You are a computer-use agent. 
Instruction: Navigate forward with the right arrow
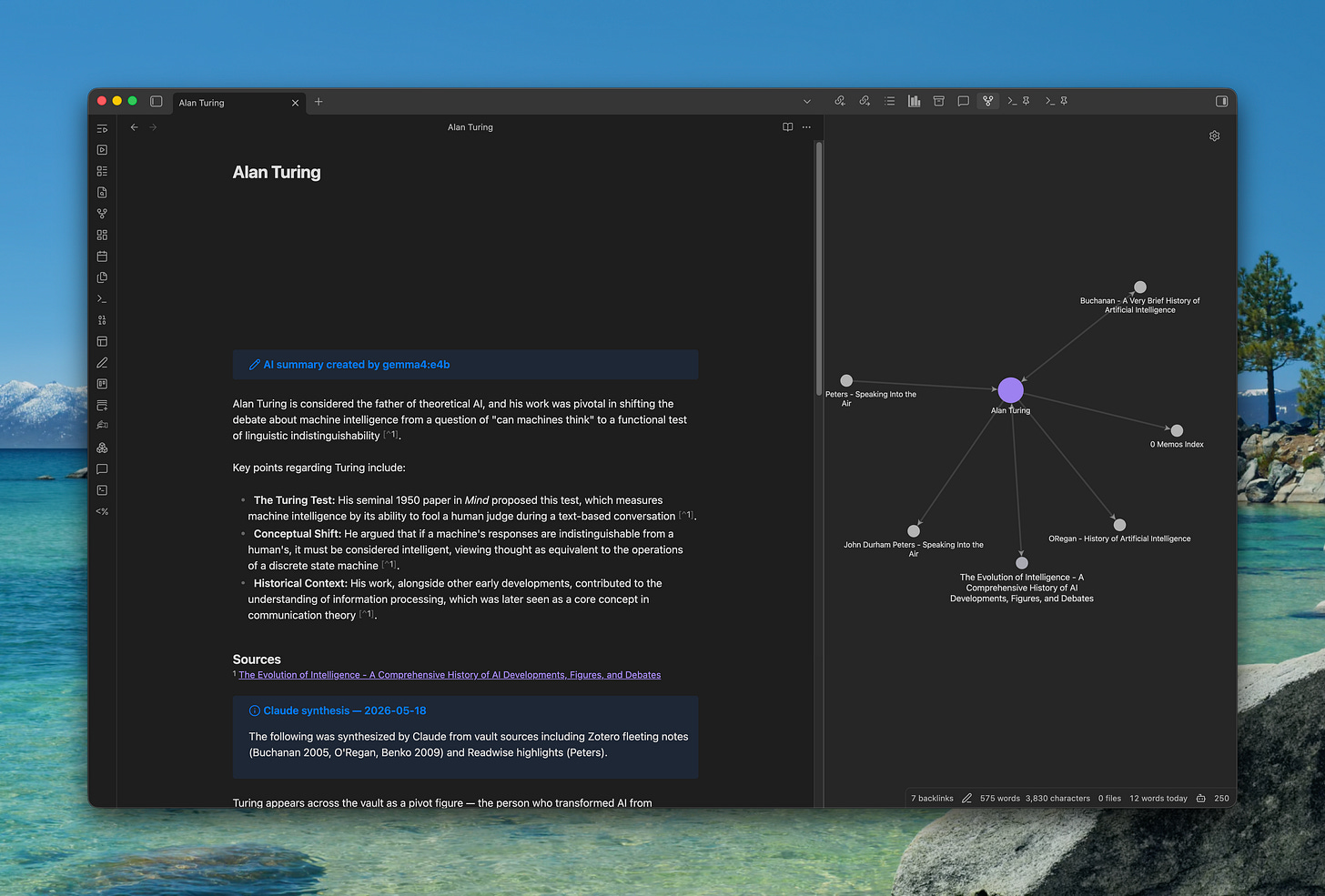[x=153, y=127]
